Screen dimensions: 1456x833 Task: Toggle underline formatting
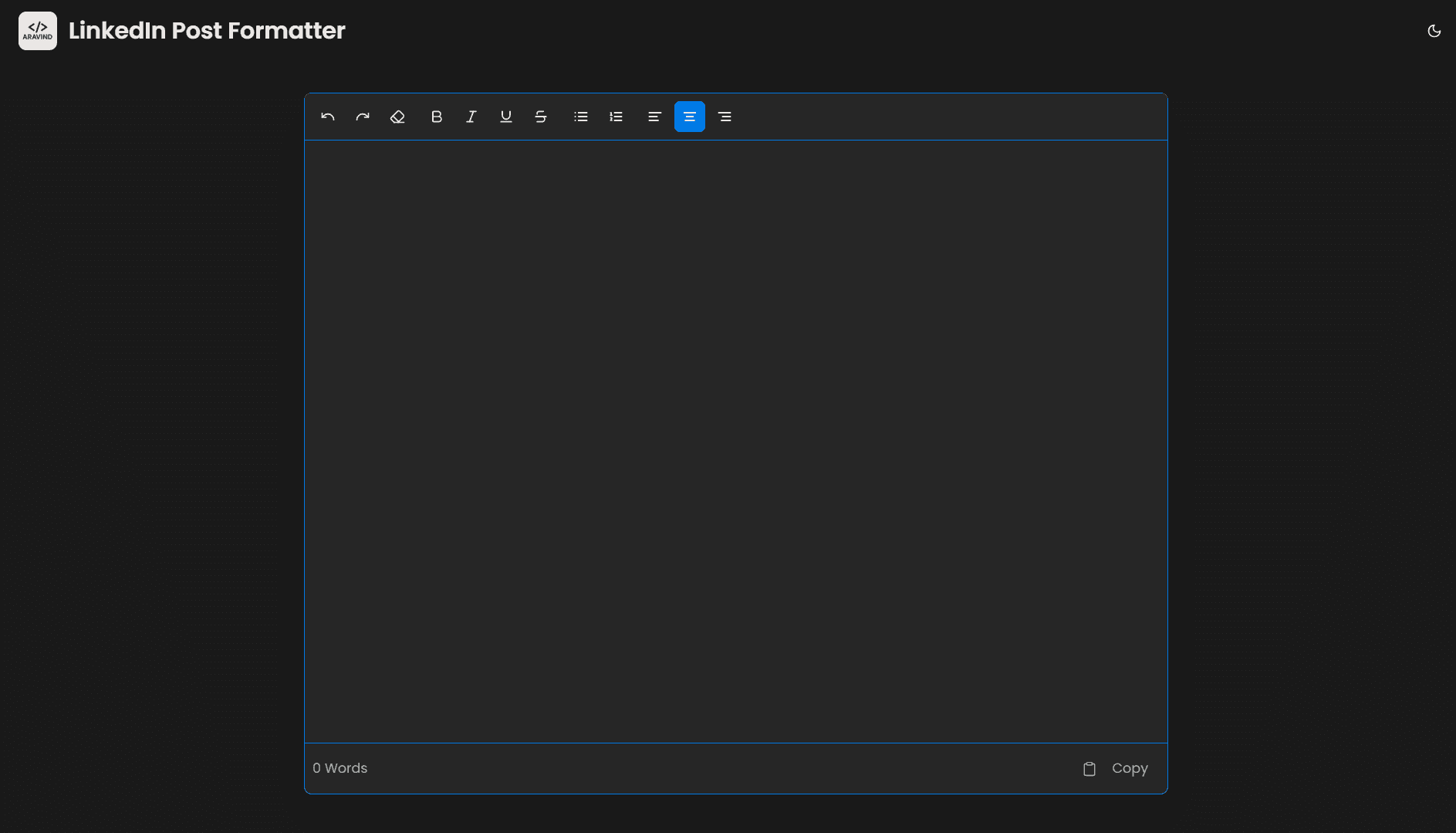coord(506,117)
